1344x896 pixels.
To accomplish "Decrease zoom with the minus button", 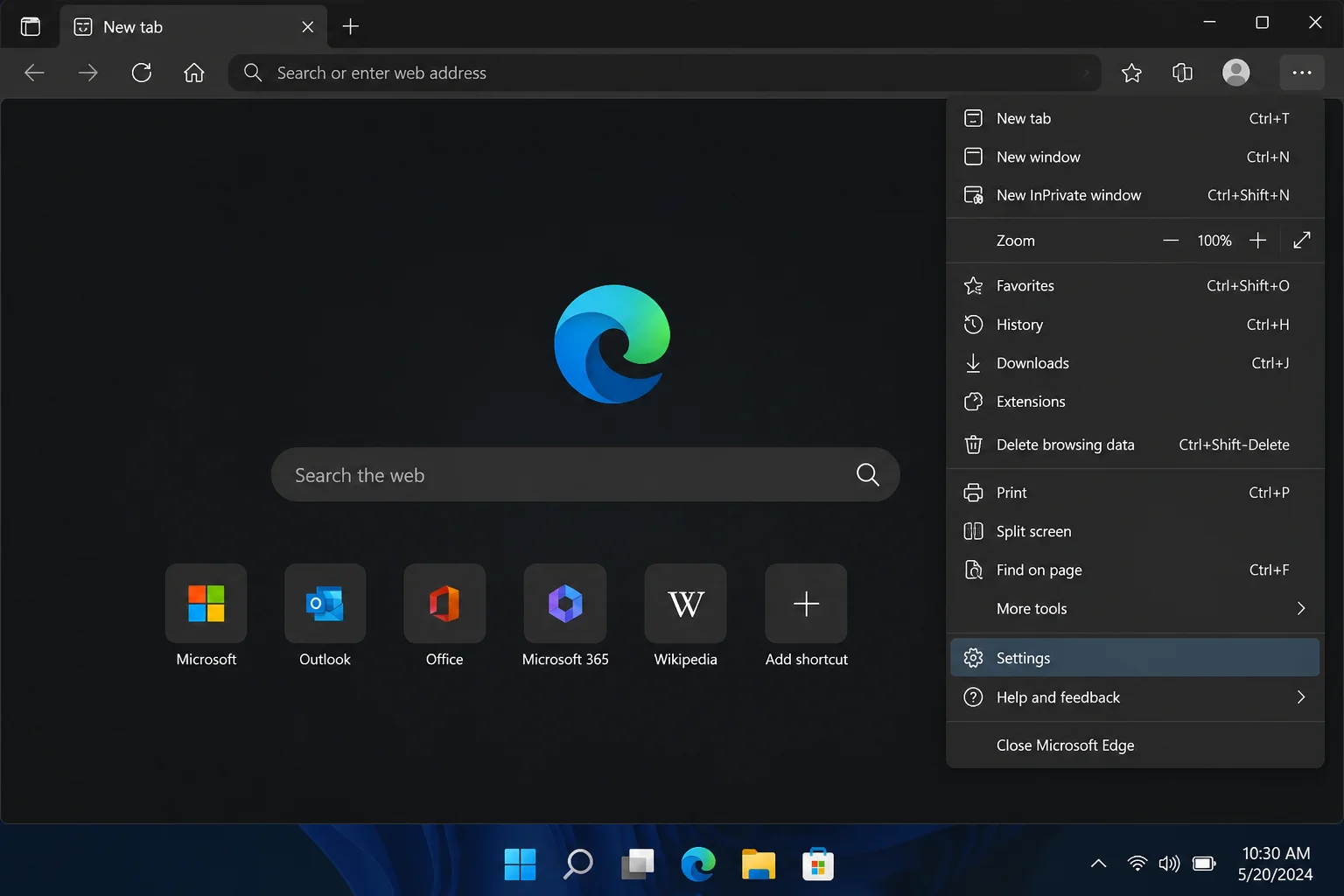I will 1171,241.
